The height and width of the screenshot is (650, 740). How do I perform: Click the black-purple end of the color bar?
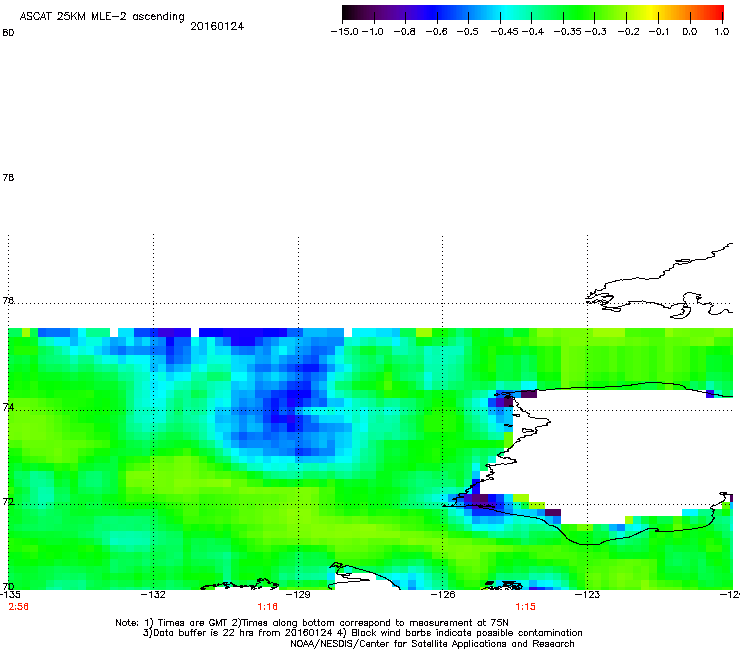(352, 13)
